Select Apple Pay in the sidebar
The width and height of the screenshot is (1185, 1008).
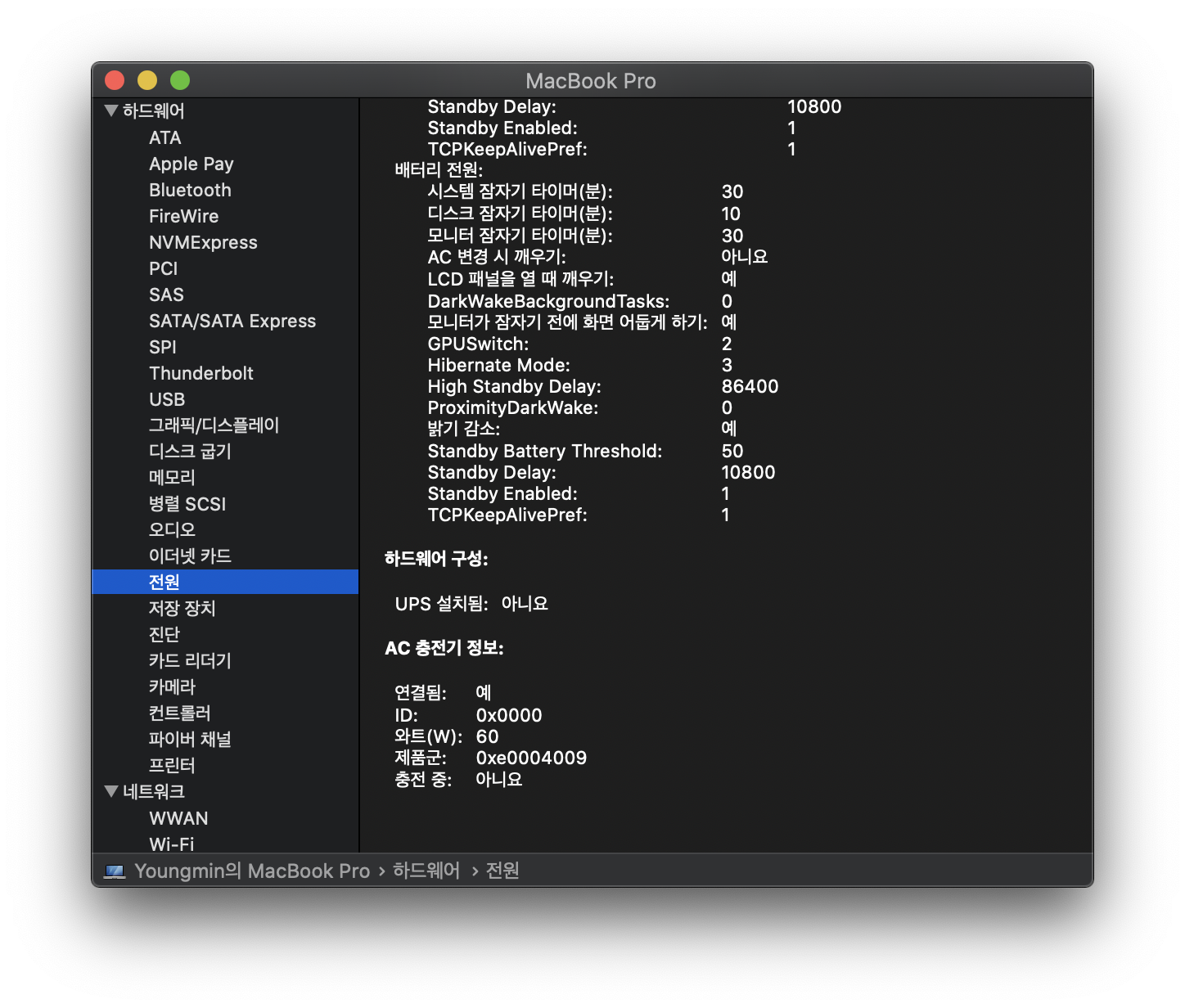click(x=191, y=164)
